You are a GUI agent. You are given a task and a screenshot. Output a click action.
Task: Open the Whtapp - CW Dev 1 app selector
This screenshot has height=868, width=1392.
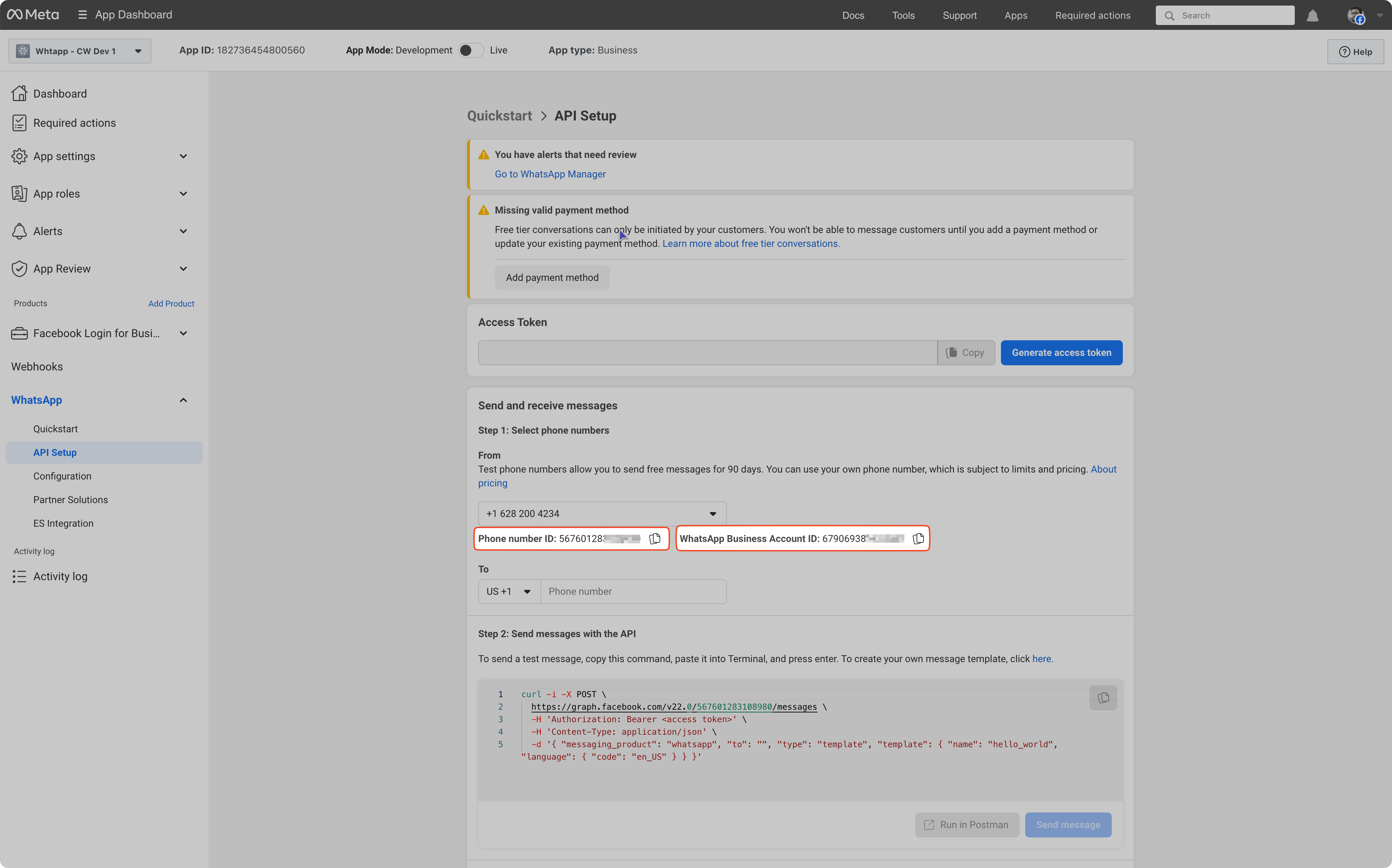(x=80, y=51)
